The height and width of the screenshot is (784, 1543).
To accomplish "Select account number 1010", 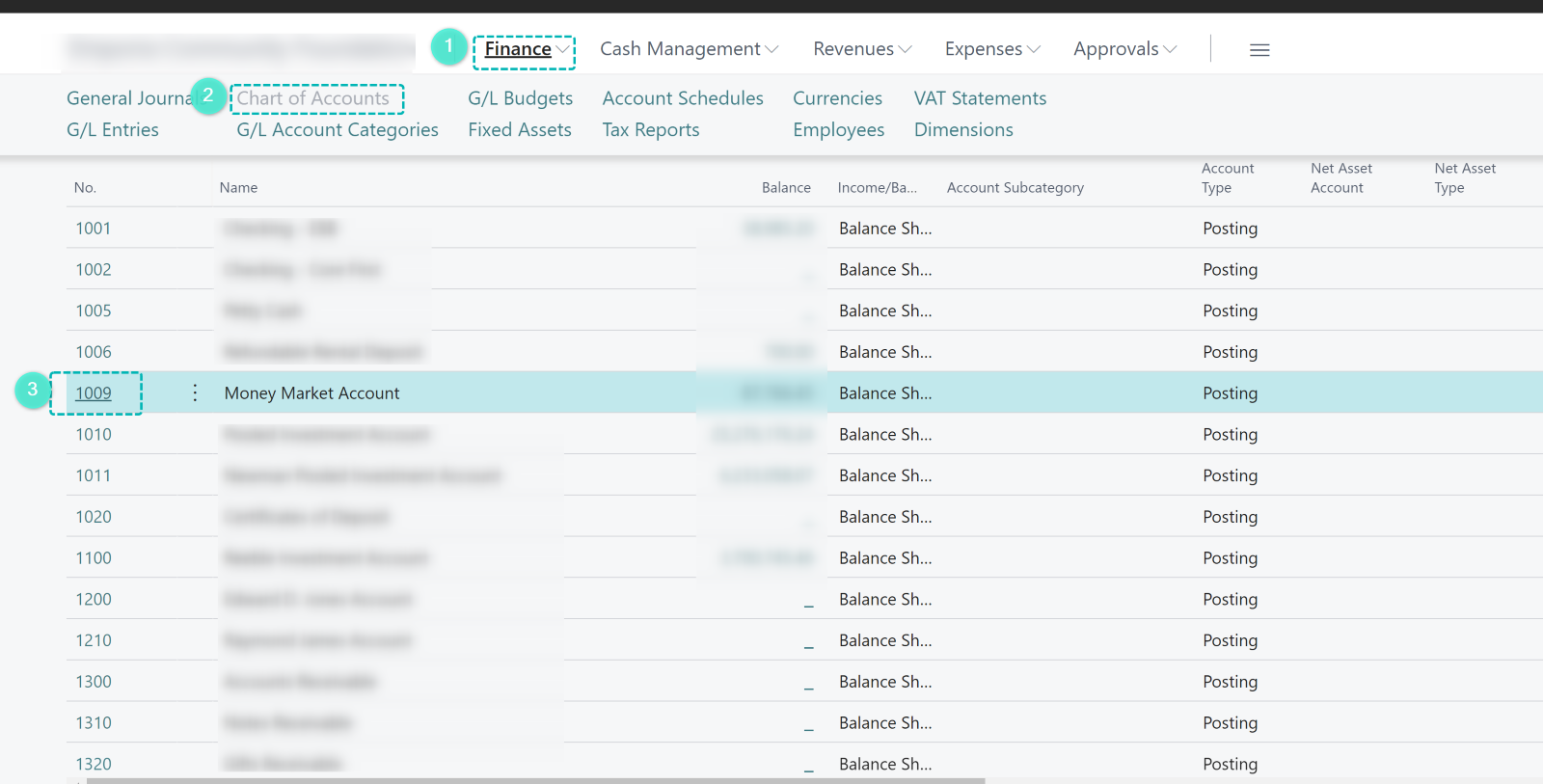I will (94, 434).
